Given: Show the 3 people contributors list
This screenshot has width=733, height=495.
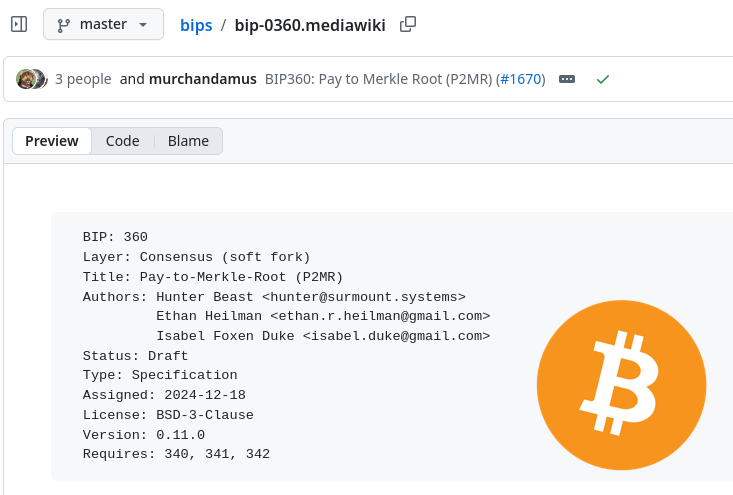Looking at the screenshot, I should pos(83,79).
